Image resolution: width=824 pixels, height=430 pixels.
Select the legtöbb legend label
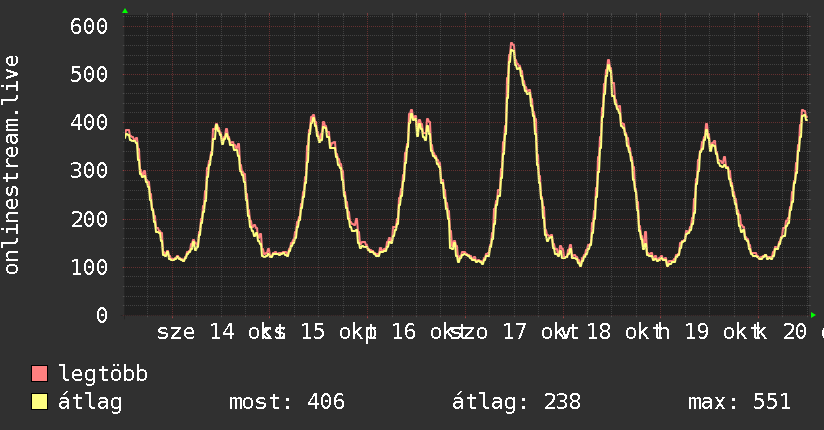tap(103, 373)
